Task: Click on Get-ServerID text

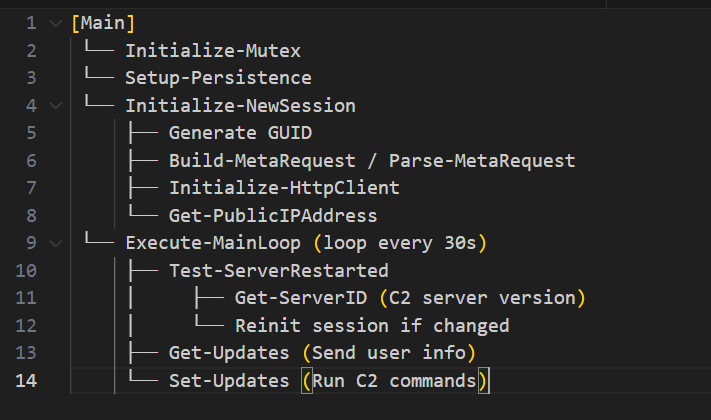Action: 301,298
